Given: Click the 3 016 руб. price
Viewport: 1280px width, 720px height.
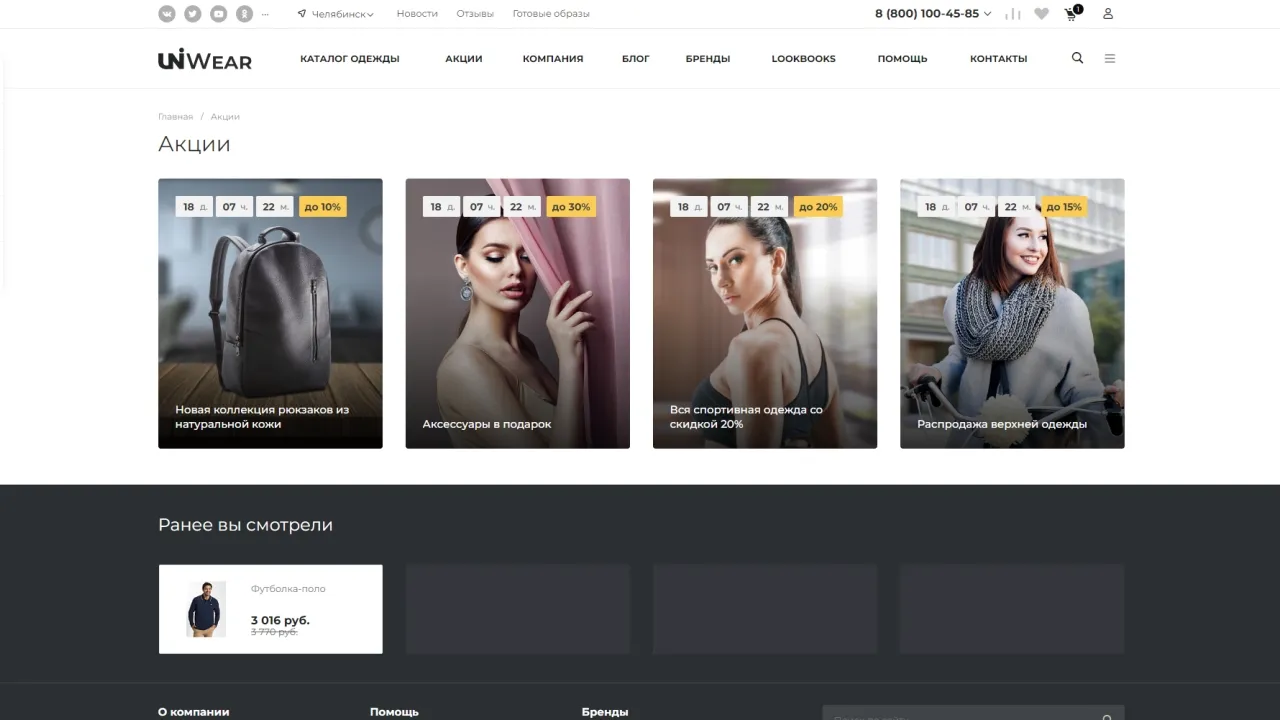Looking at the screenshot, I should 280,621.
